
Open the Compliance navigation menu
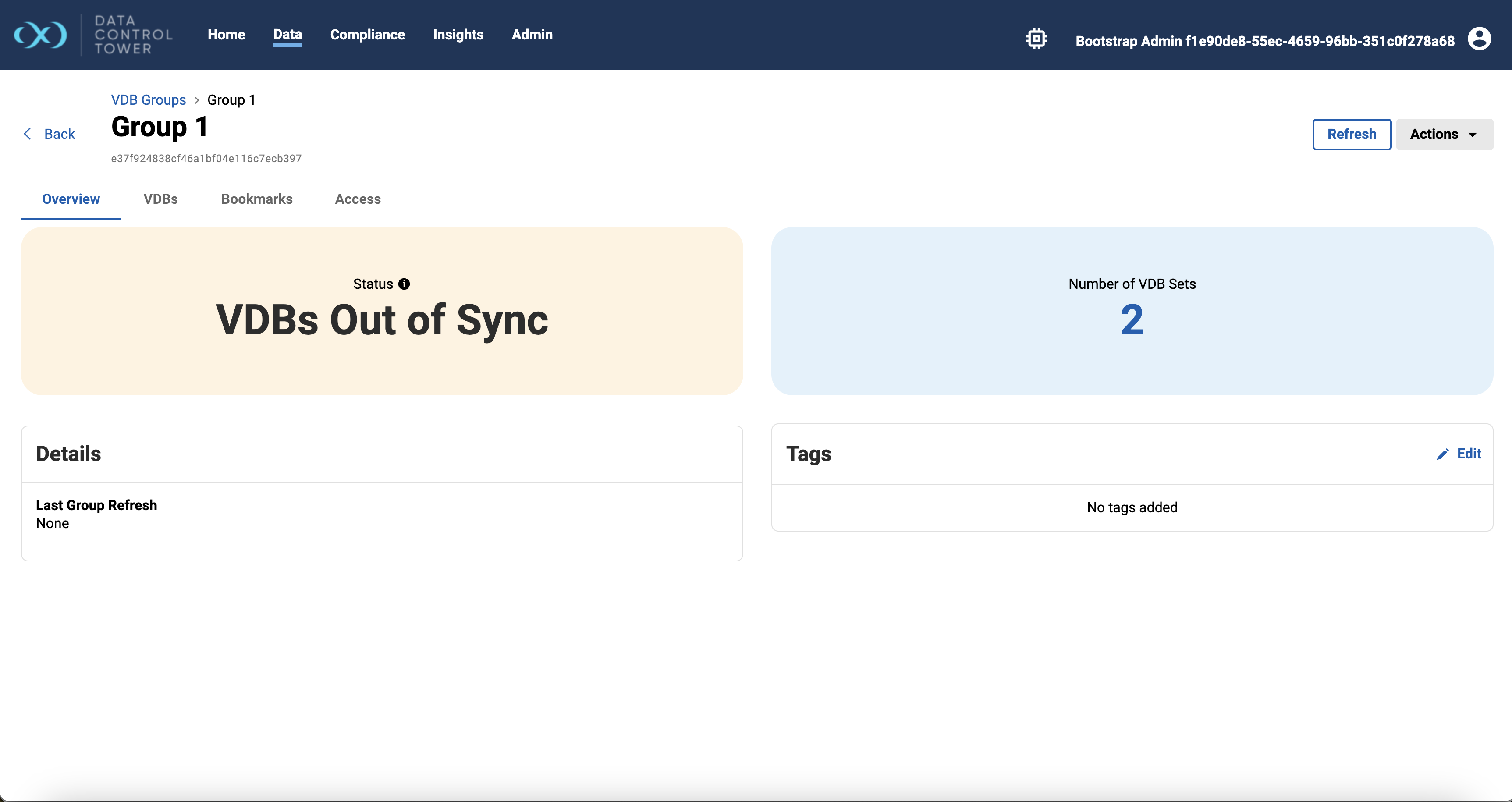[367, 35]
